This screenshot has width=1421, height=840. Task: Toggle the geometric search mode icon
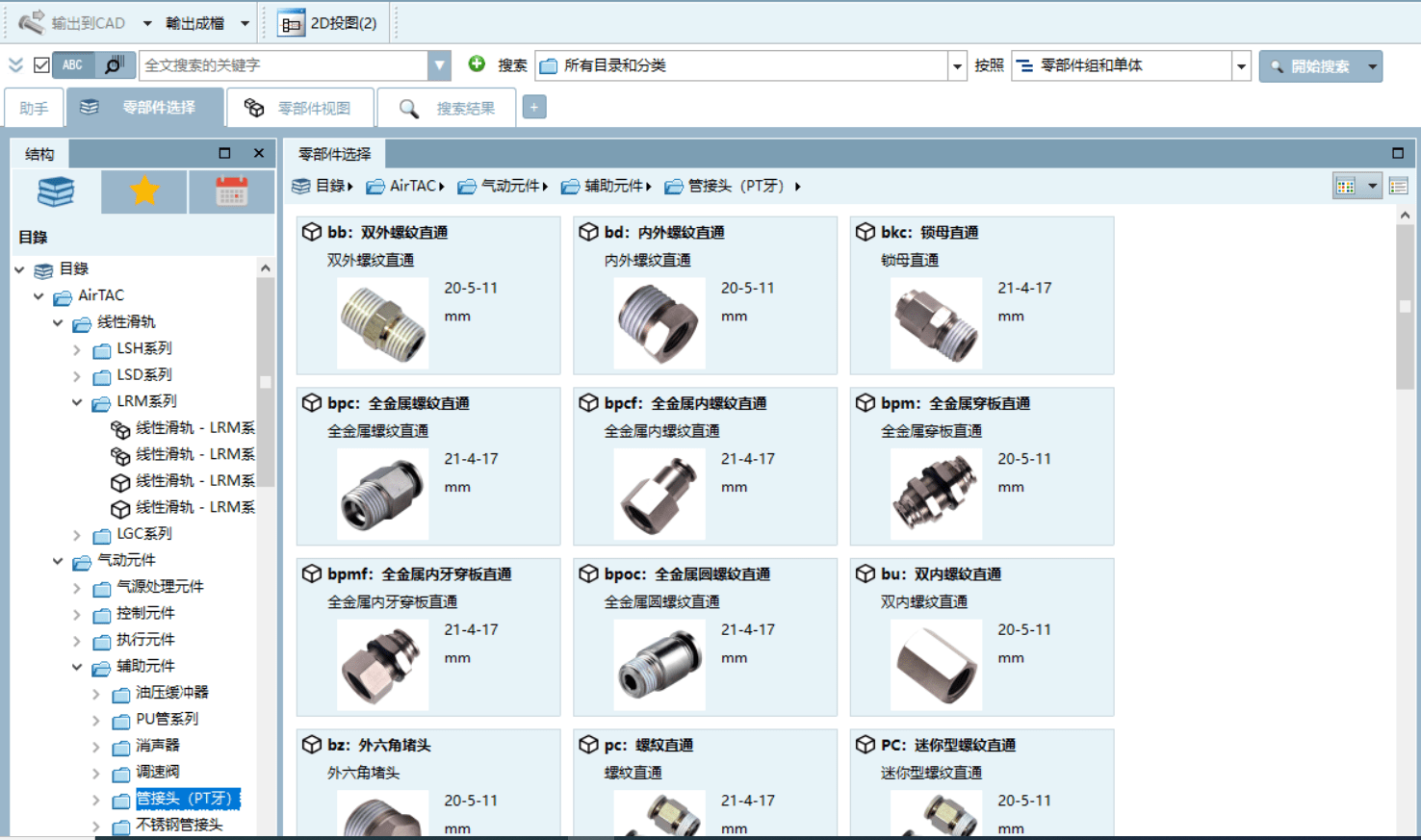click(x=114, y=64)
